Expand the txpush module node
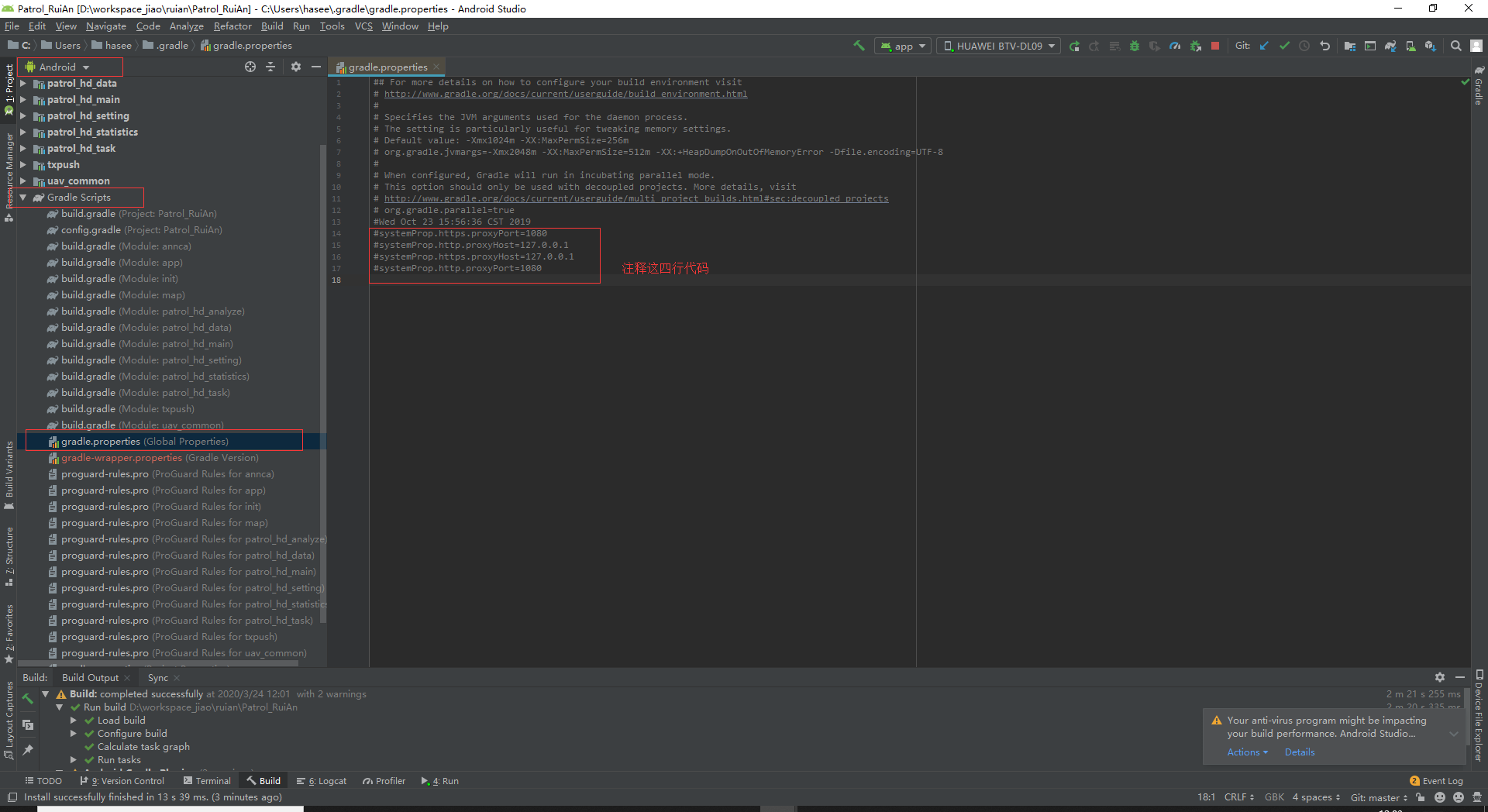This screenshot has width=1488, height=812. (x=23, y=165)
